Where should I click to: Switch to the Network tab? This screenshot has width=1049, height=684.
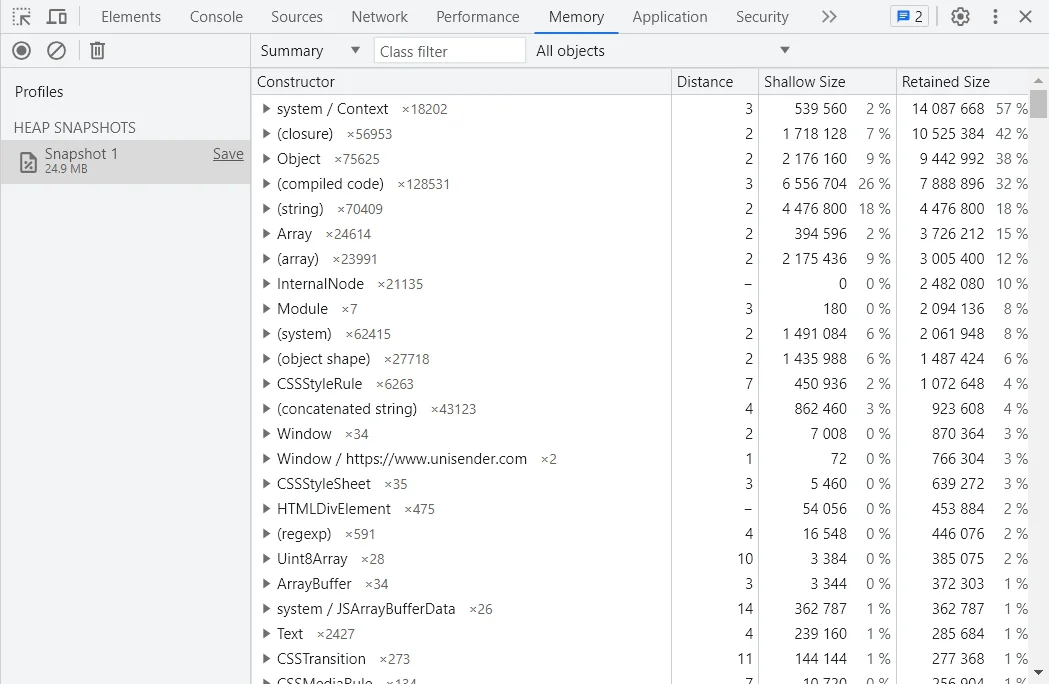(379, 17)
